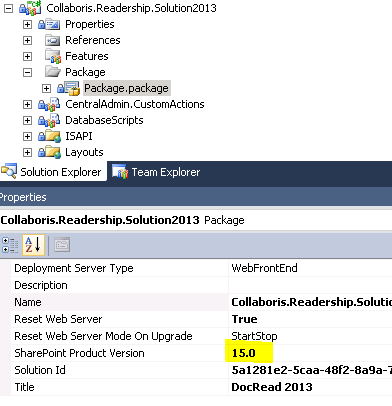Expand the Properties folder node

click(27, 24)
